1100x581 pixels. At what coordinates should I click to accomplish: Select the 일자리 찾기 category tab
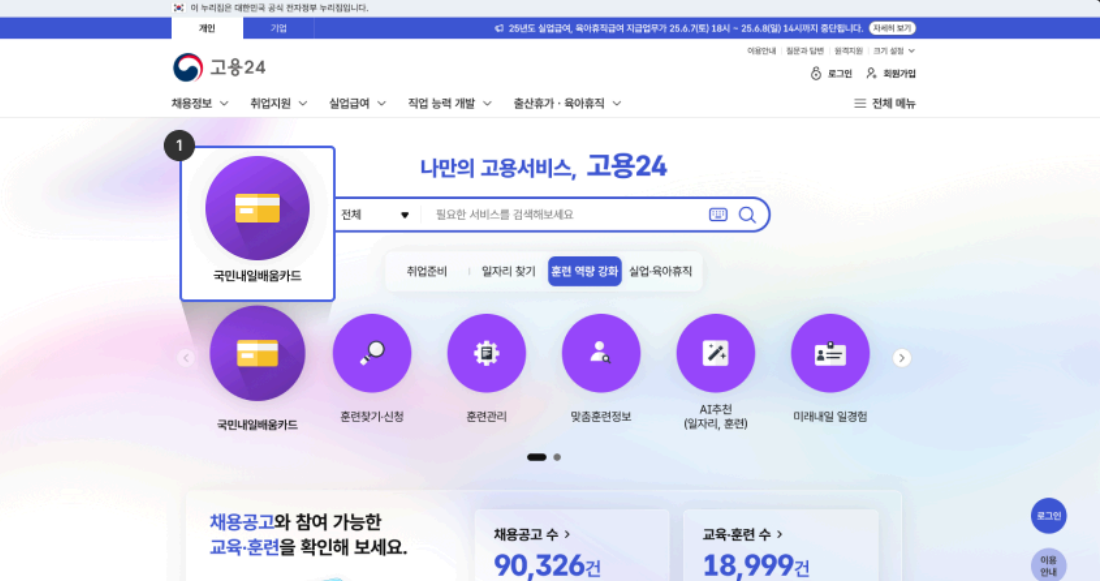coord(508,271)
